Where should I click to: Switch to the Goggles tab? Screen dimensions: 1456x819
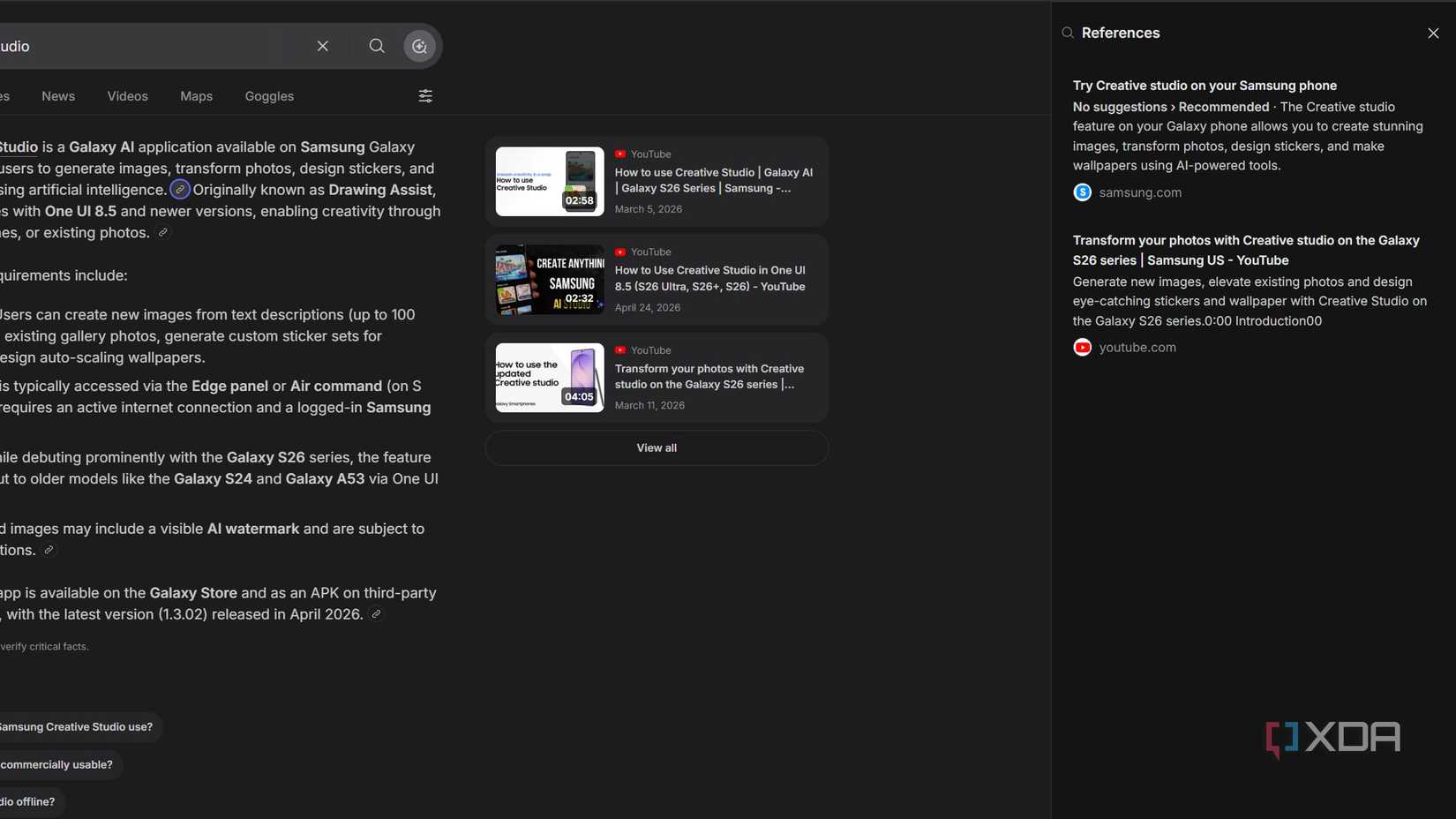pyautogui.click(x=269, y=96)
